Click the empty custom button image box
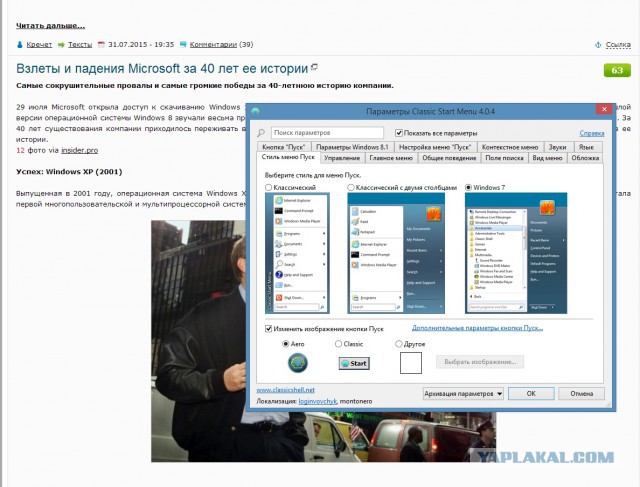This screenshot has width=640, height=487. point(411,363)
